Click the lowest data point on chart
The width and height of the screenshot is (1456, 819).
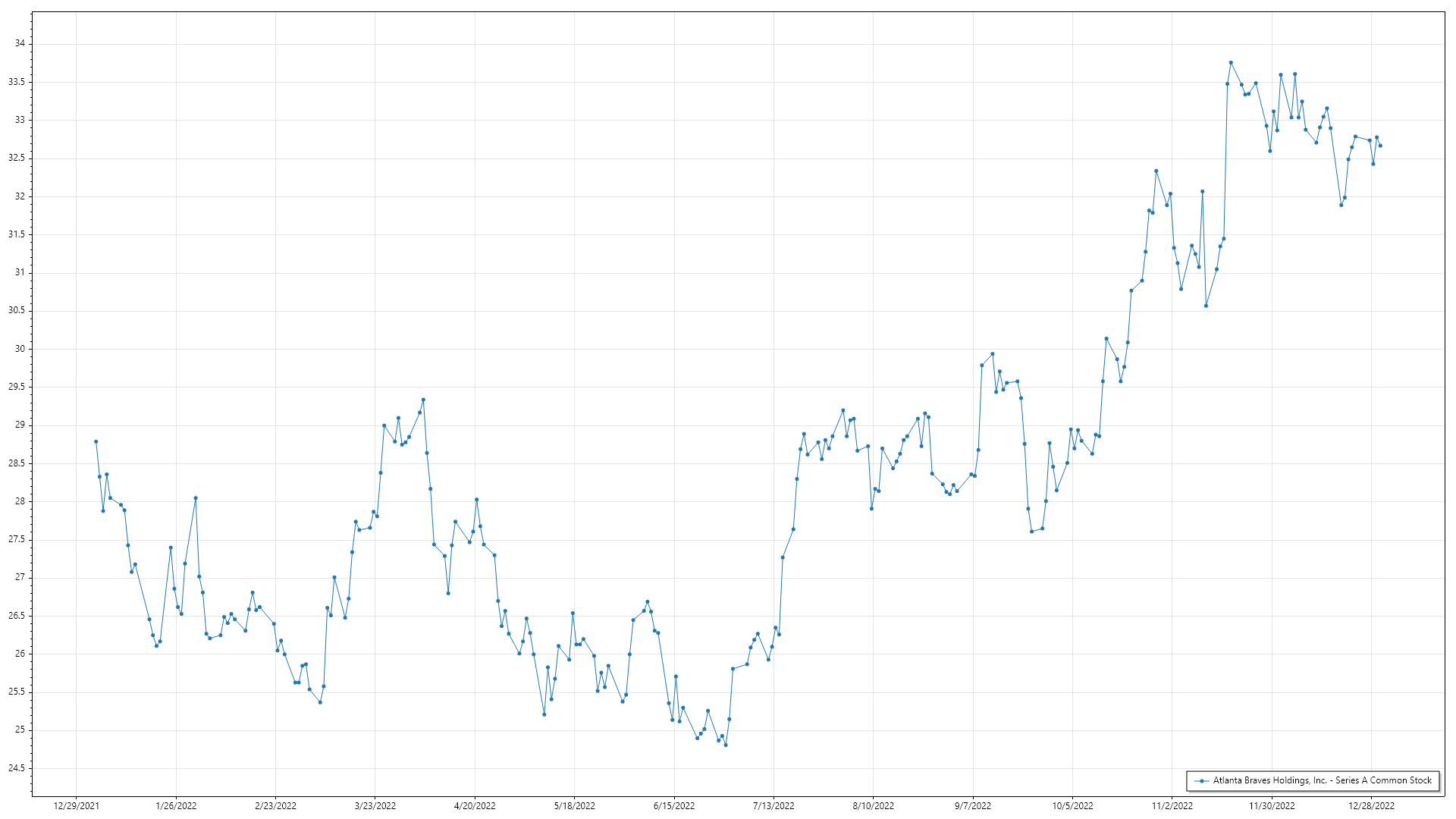click(x=726, y=745)
